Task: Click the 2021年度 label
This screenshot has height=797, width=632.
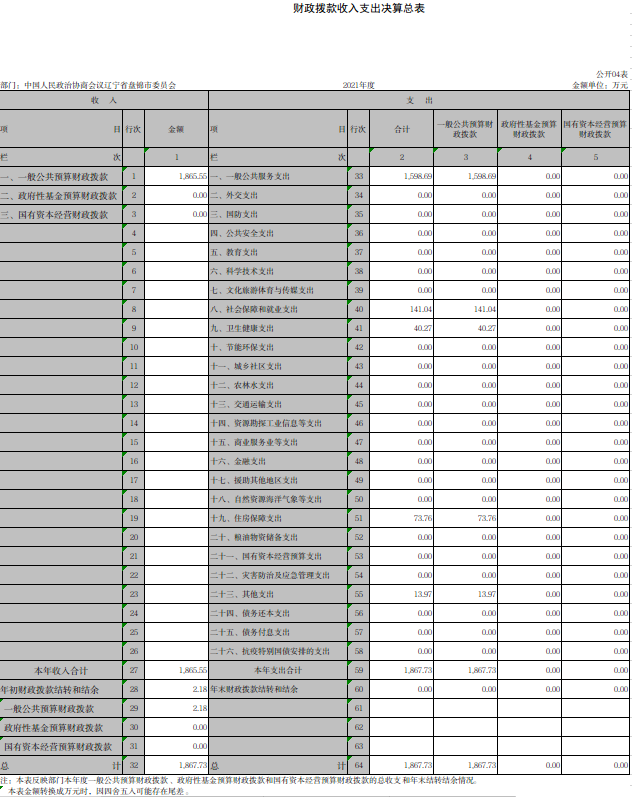Action: tap(358, 85)
